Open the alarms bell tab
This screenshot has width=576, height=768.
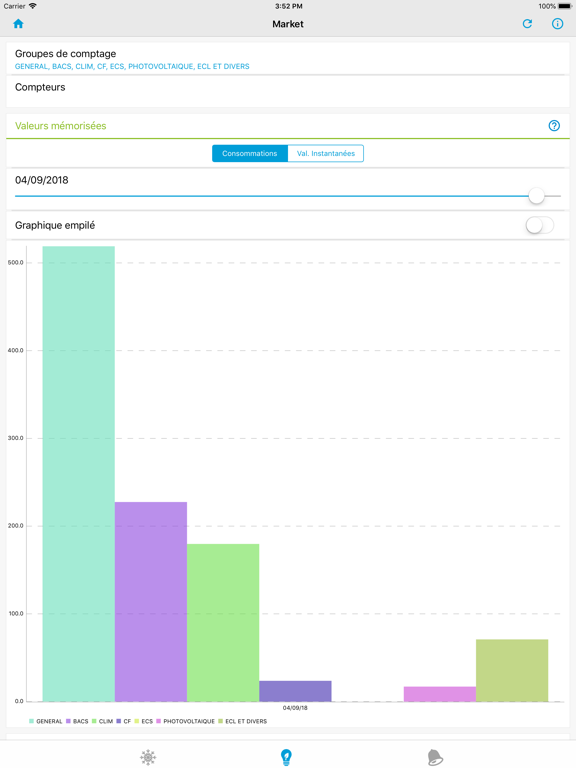click(x=435, y=757)
